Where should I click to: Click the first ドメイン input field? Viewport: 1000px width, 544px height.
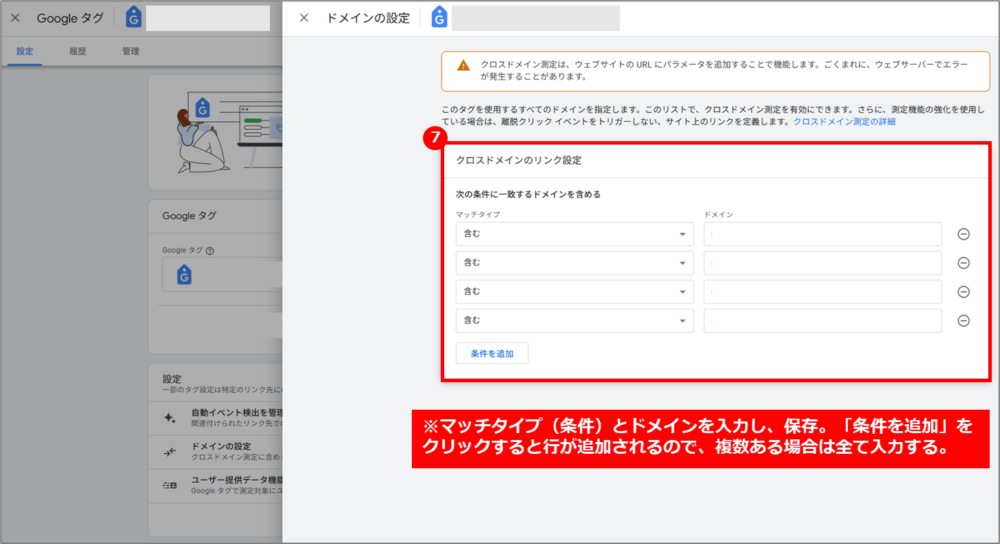pyautogui.click(x=823, y=234)
